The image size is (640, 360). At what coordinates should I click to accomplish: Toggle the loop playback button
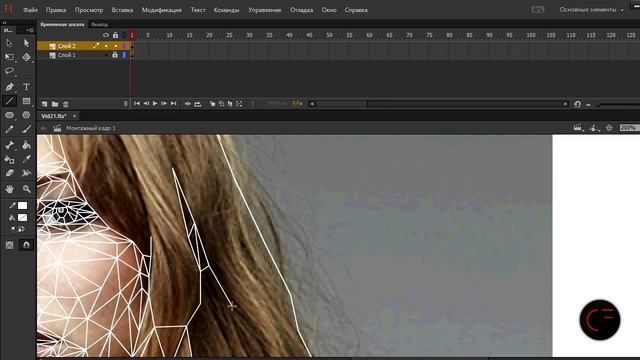click(198, 104)
